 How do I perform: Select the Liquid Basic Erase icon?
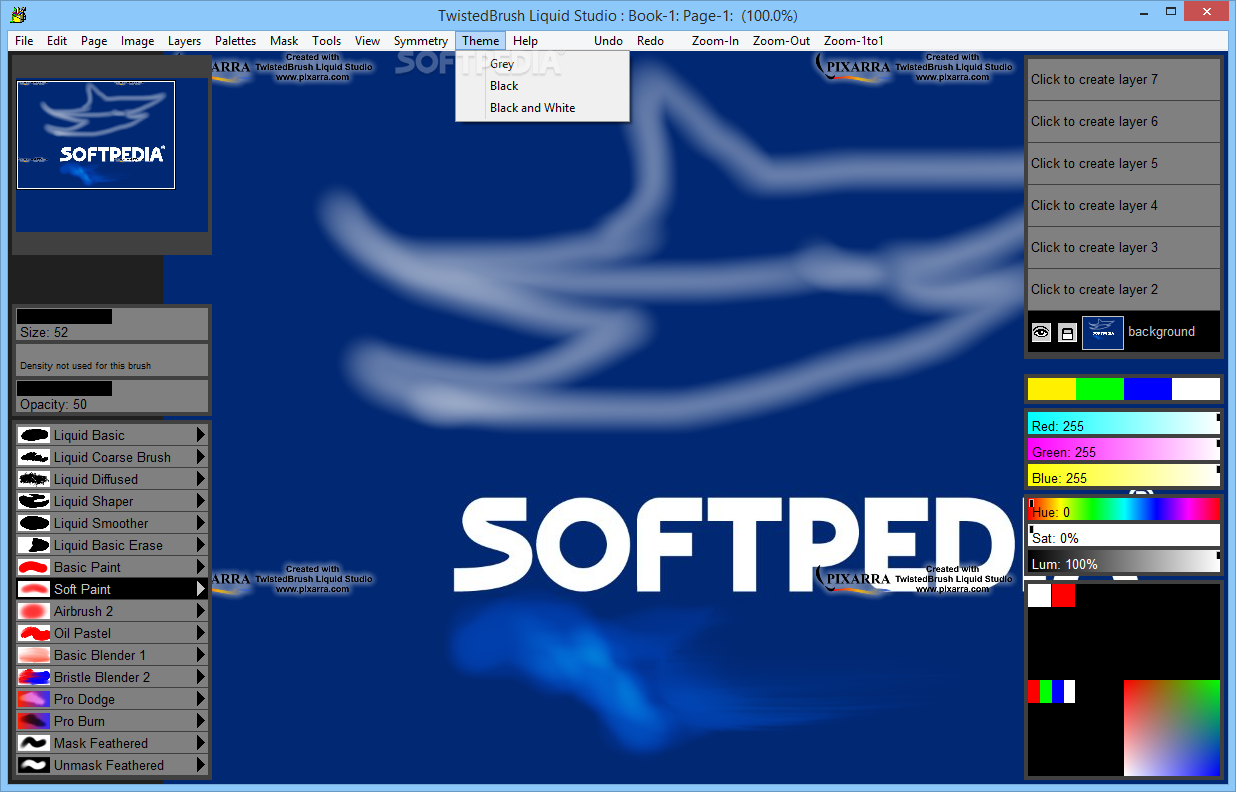(34, 545)
